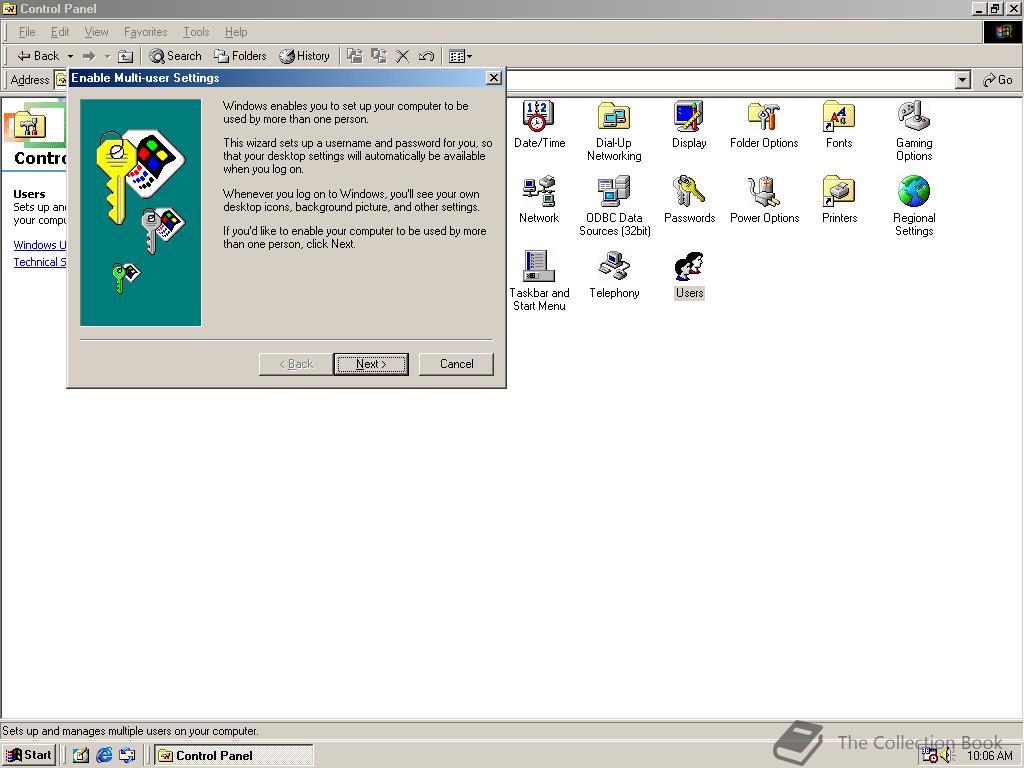This screenshot has height=768, width=1024.
Task: Open the Folder Options icon
Action: pyautogui.click(x=764, y=124)
